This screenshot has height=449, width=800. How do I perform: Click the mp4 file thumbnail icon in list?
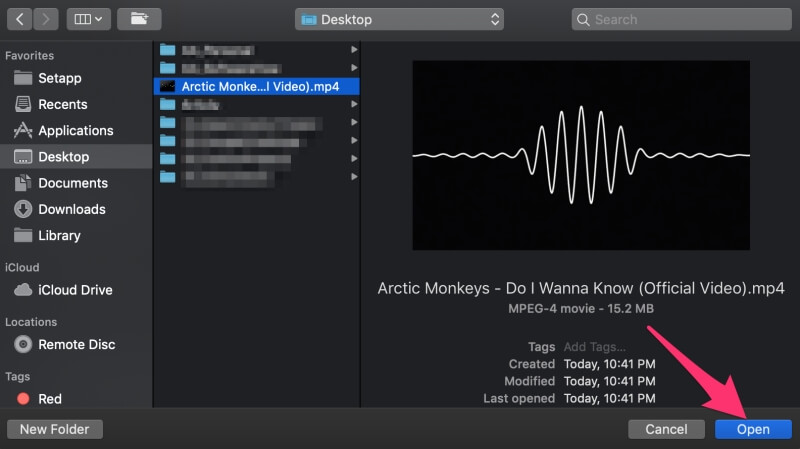[x=167, y=86]
